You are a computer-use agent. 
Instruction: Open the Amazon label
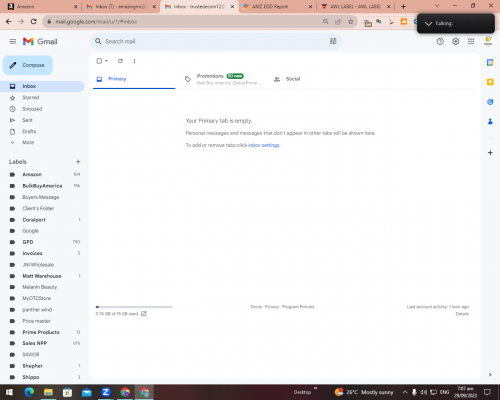tap(32, 174)
